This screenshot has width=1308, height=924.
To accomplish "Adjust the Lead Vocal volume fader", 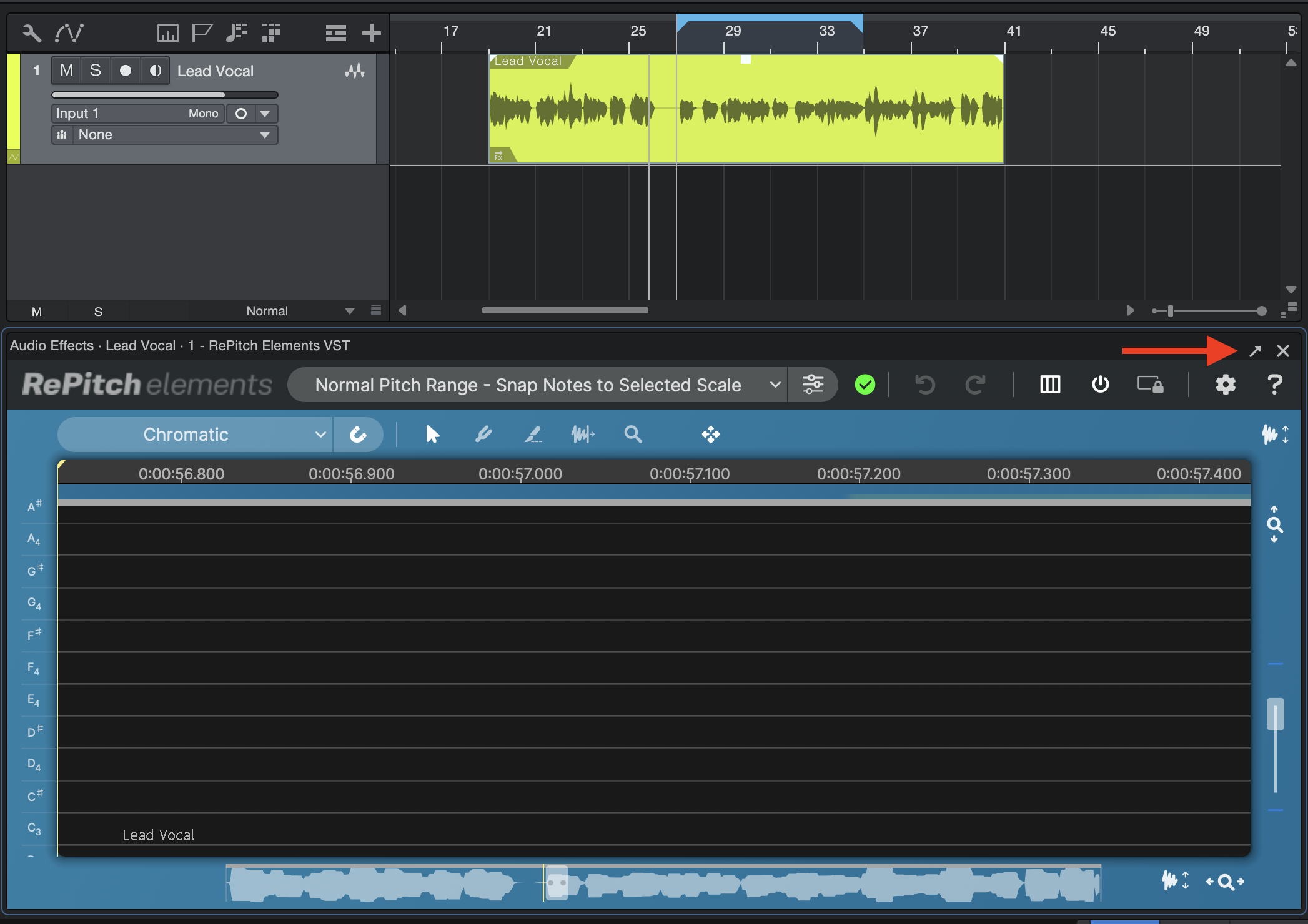I will click(223, 95).
